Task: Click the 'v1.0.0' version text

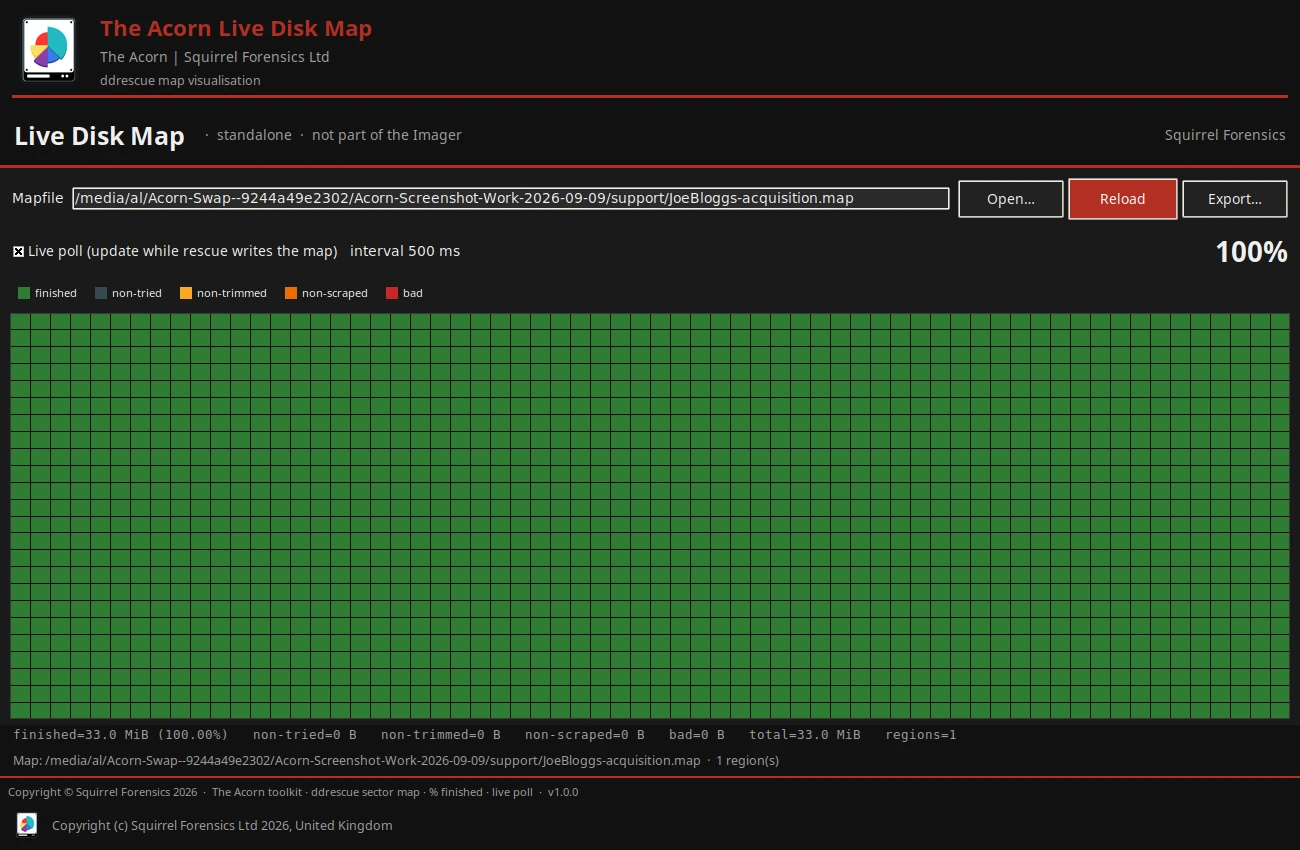Action: pyautogui.click(x=563, y=792)
